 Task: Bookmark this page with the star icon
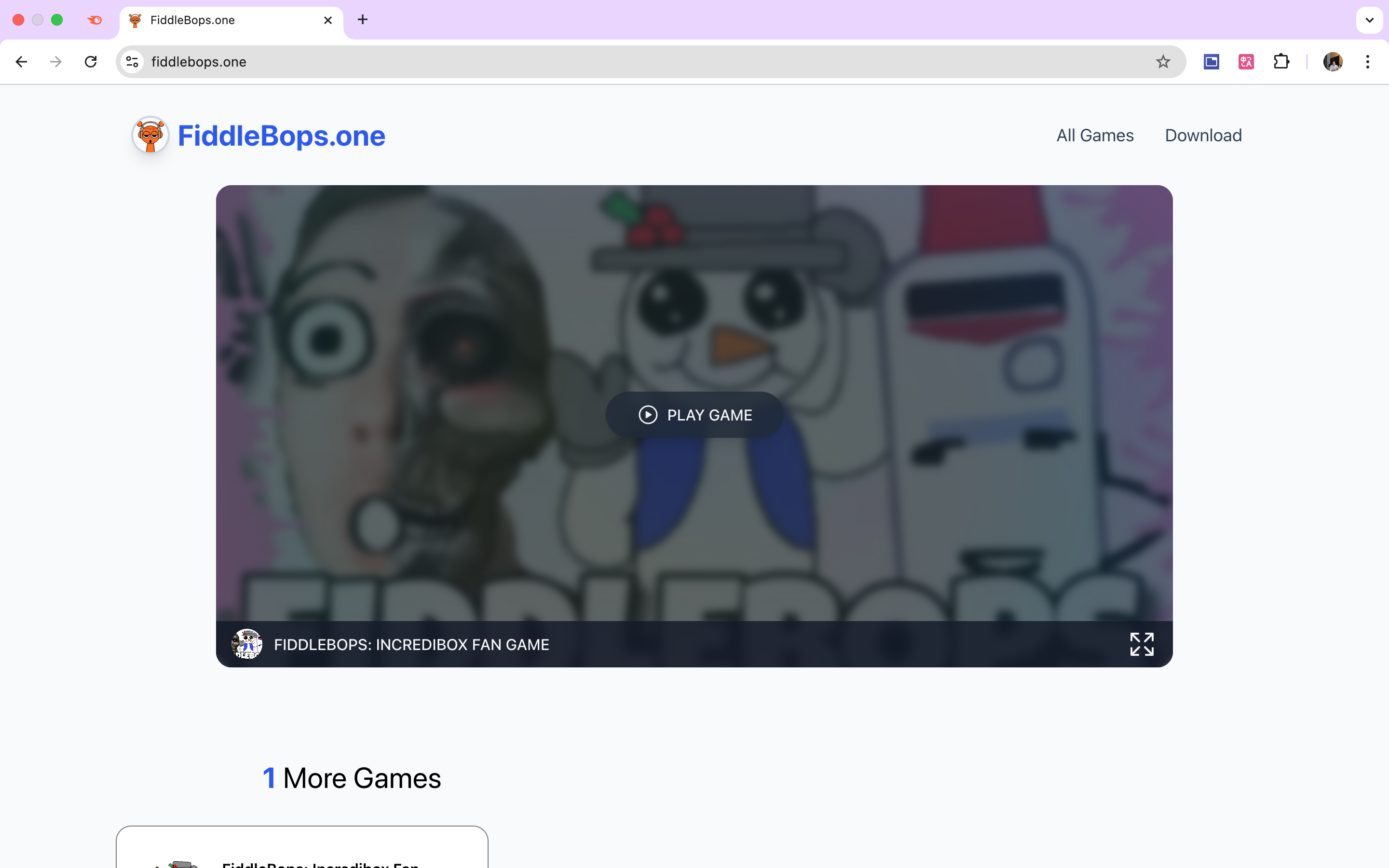(x=1163, y=62)
